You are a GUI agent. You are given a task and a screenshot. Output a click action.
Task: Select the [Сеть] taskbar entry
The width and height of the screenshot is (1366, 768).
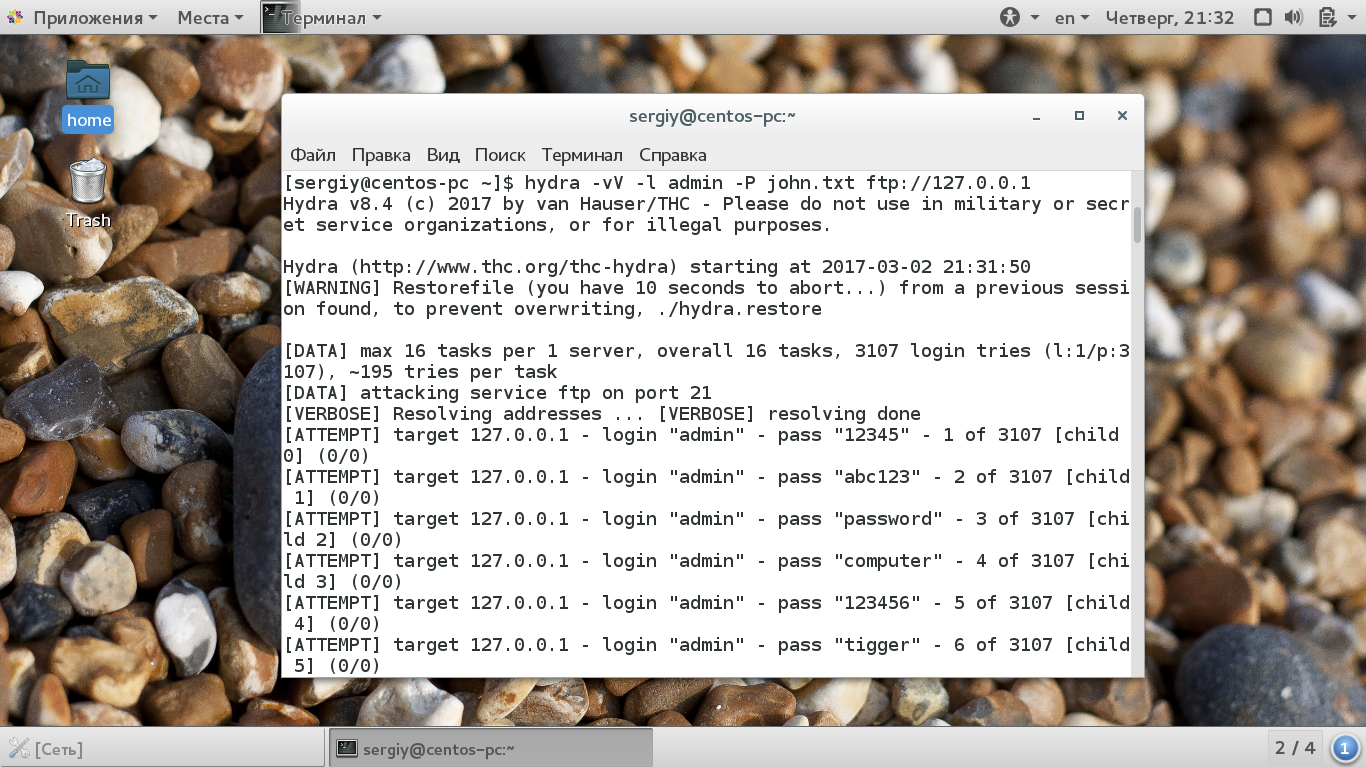pos(162,748)
